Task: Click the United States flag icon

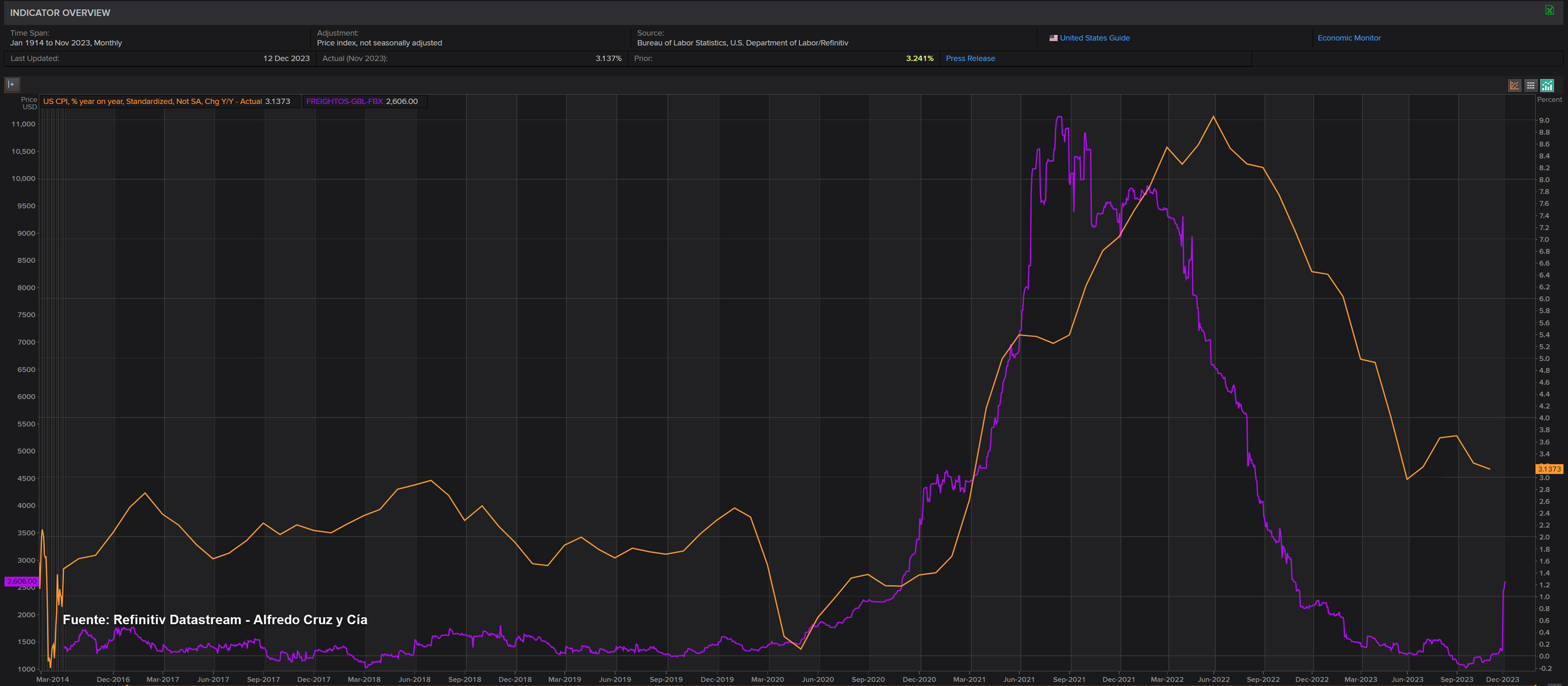Action: (1053, 38)
